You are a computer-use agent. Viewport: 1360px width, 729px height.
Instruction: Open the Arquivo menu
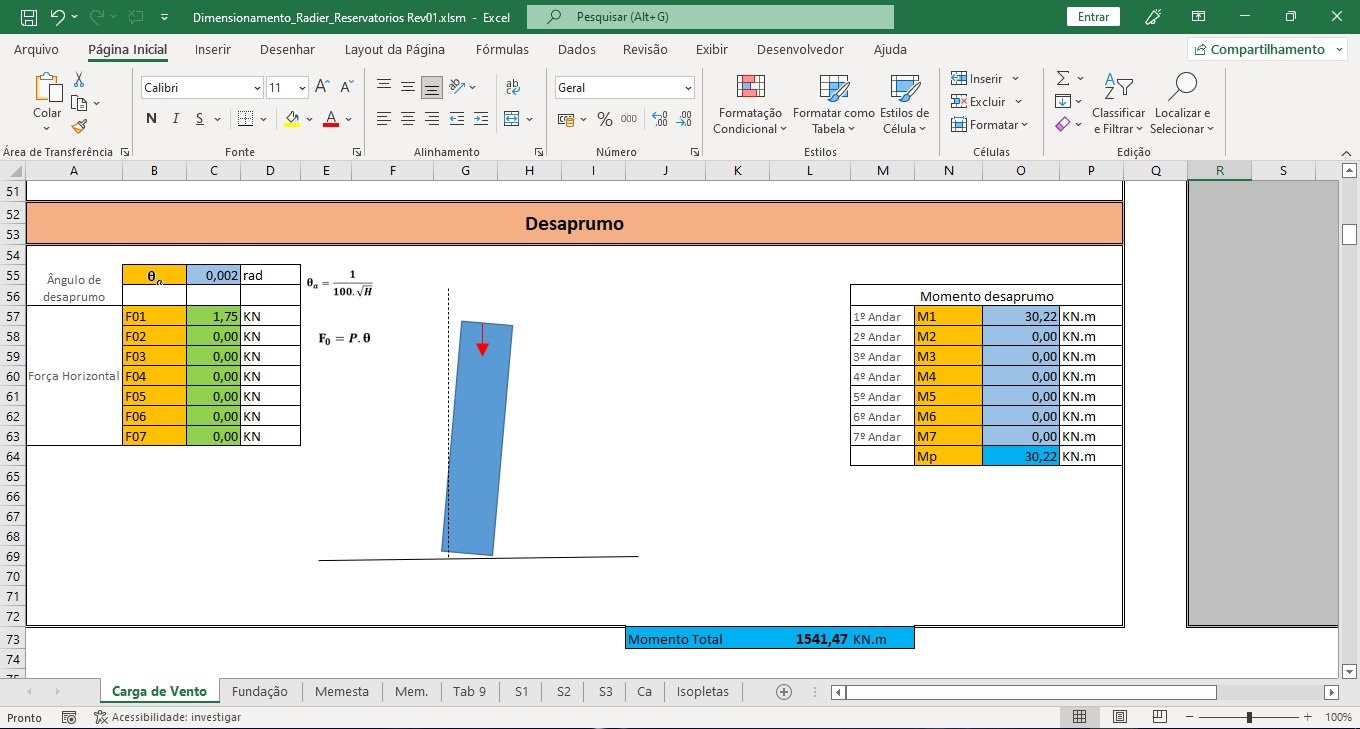pos(36,49)
